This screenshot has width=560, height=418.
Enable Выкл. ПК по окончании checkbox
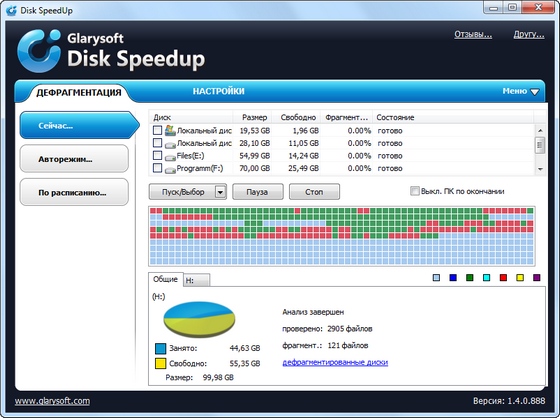click(414, 191)
